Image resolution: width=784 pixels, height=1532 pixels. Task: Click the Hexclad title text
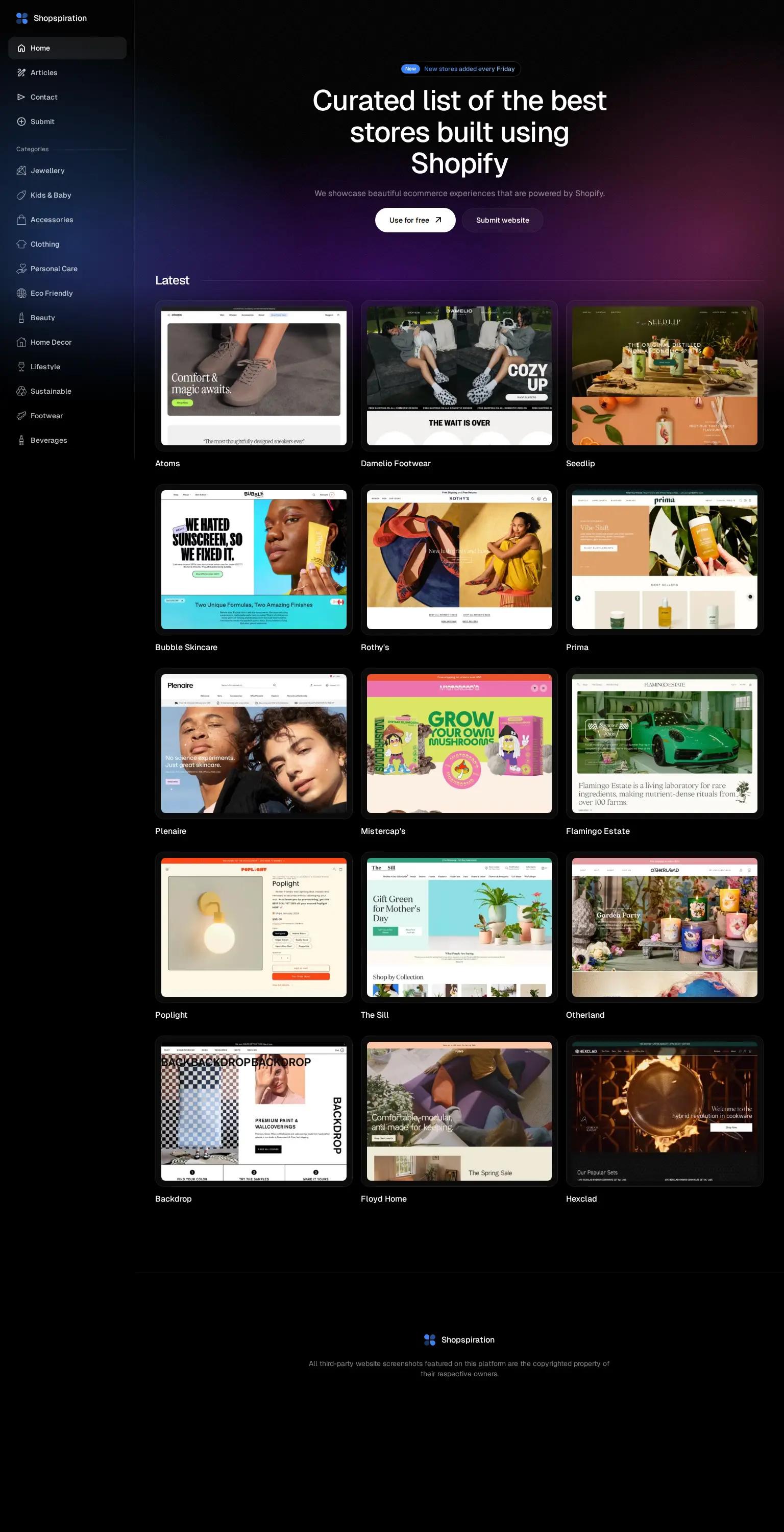[581, 1199]
